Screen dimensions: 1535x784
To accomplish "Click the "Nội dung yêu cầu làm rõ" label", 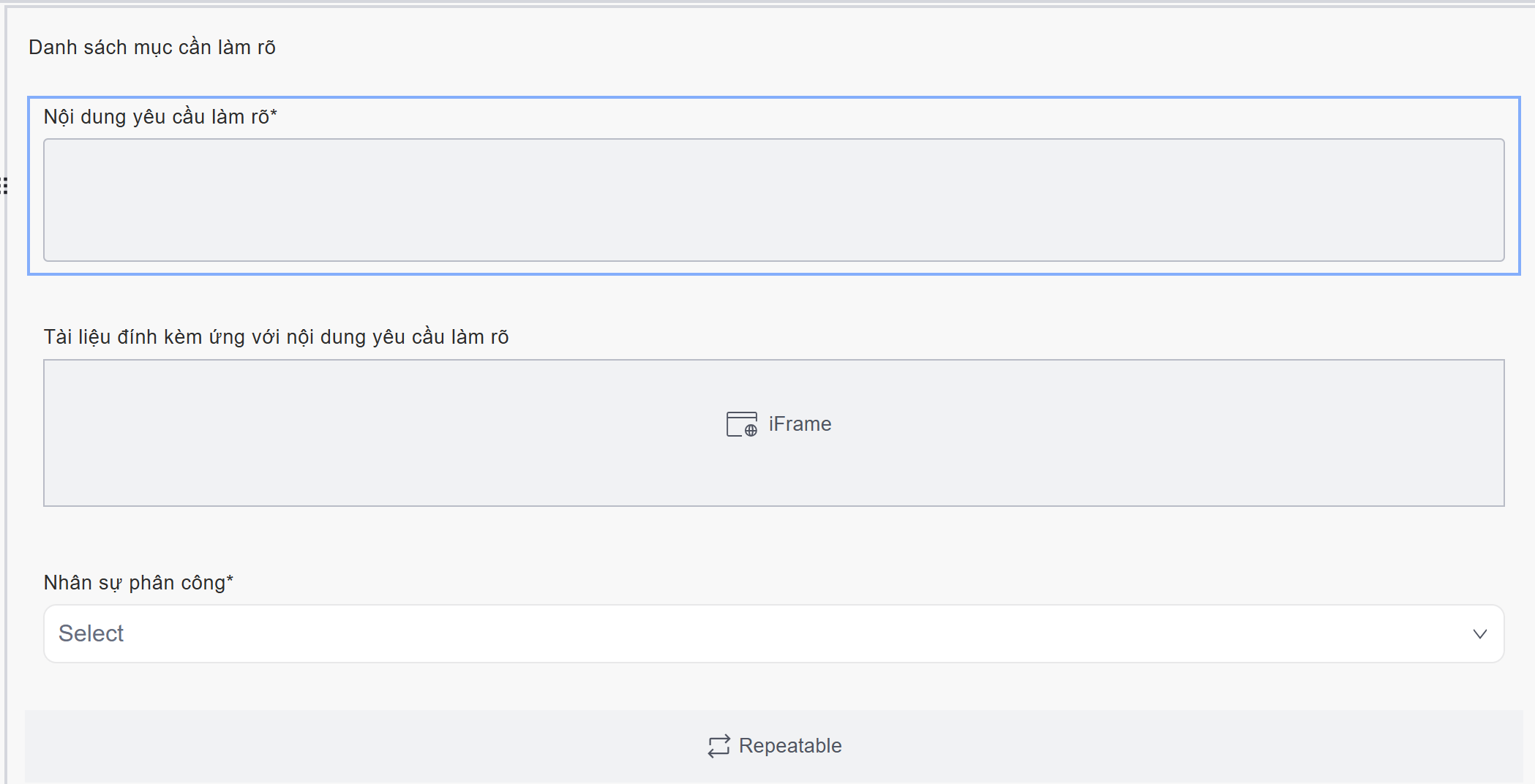I will coord(157,117).
